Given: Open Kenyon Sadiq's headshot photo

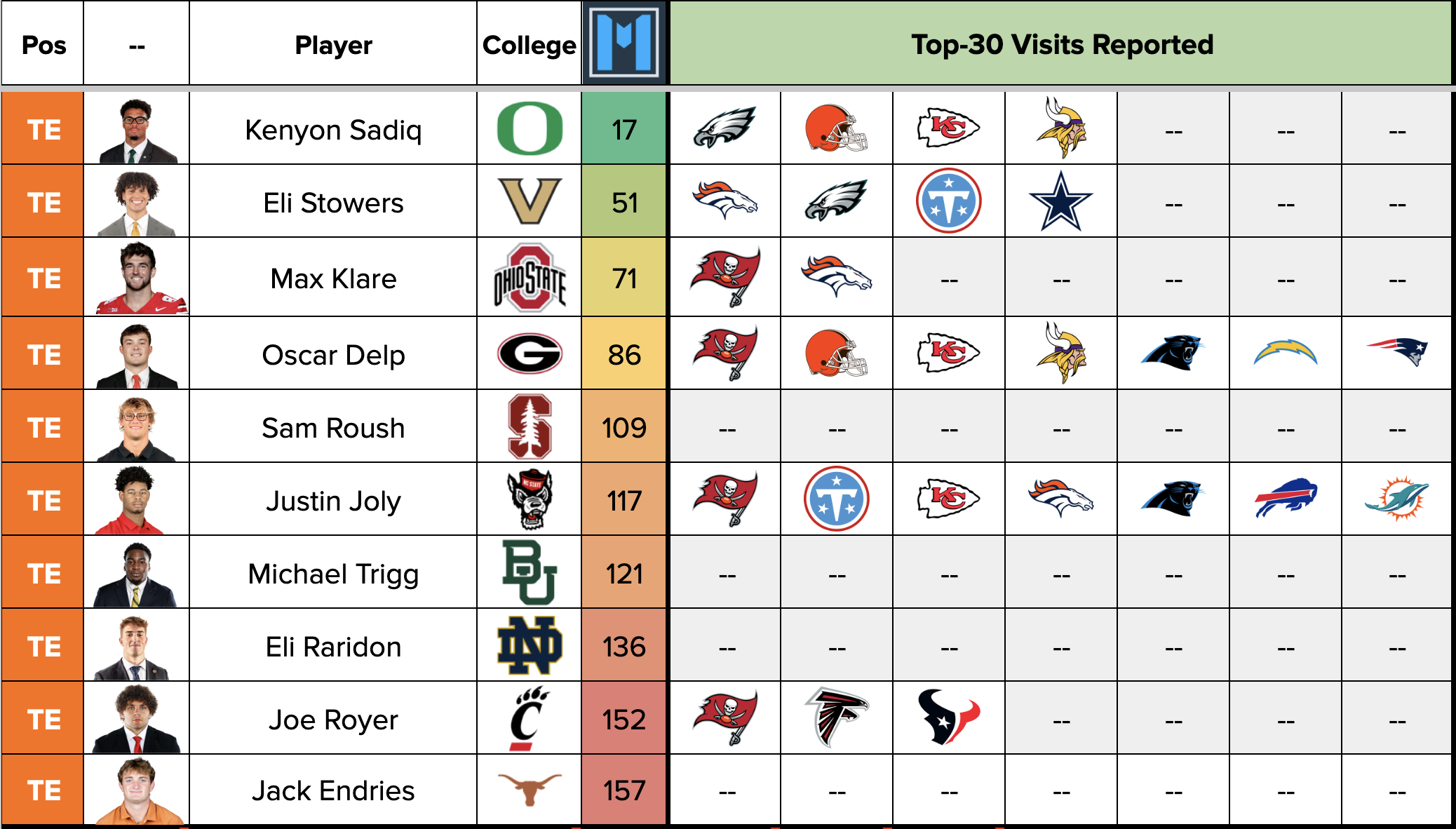Looking at the screenshot, I should [137, 130].
